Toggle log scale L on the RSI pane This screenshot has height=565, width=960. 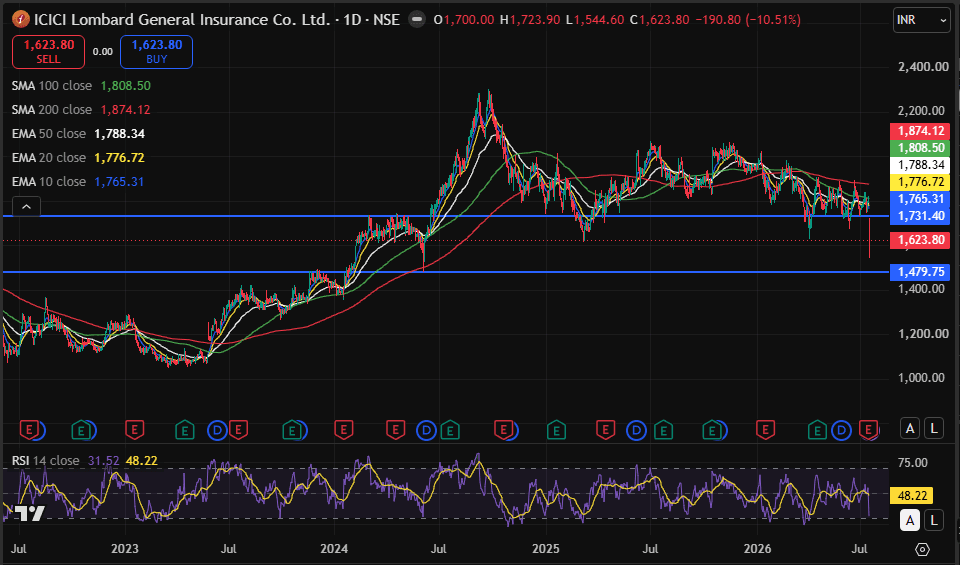tap(934, 520)
